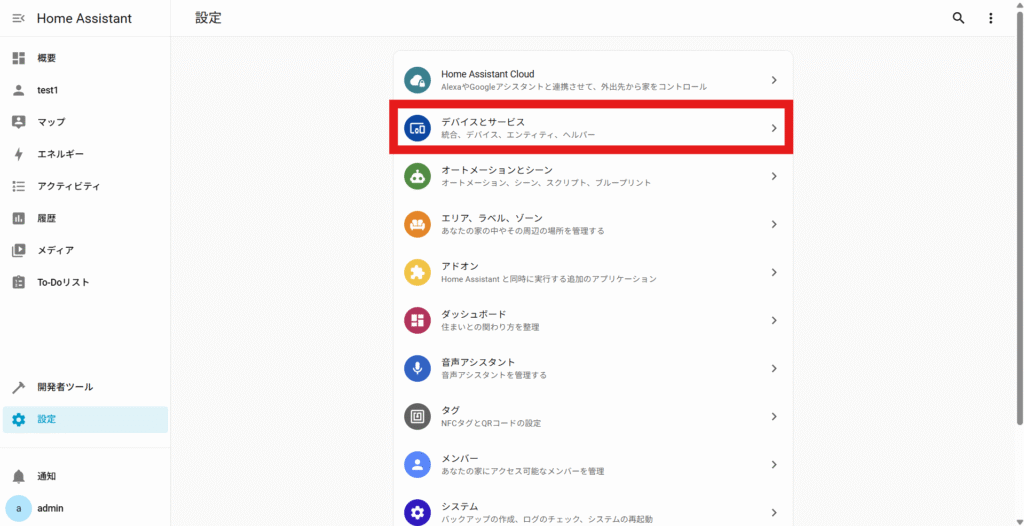Screen dimensions: 1024x526
Task: Open the admin user profile
Action: pyautogui.click(x=50, y=508)
